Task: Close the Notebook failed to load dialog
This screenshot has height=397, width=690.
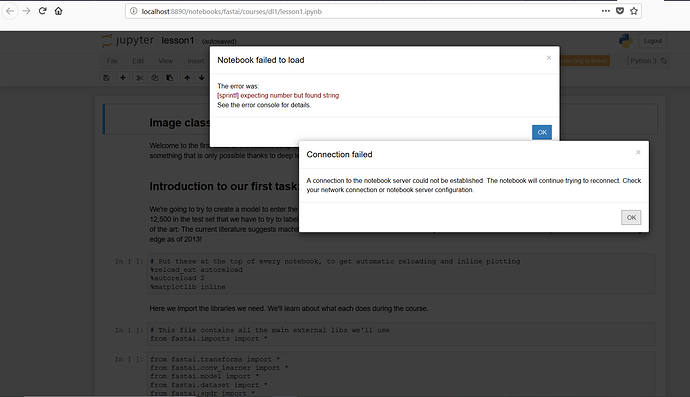Action: pos(549,58)
